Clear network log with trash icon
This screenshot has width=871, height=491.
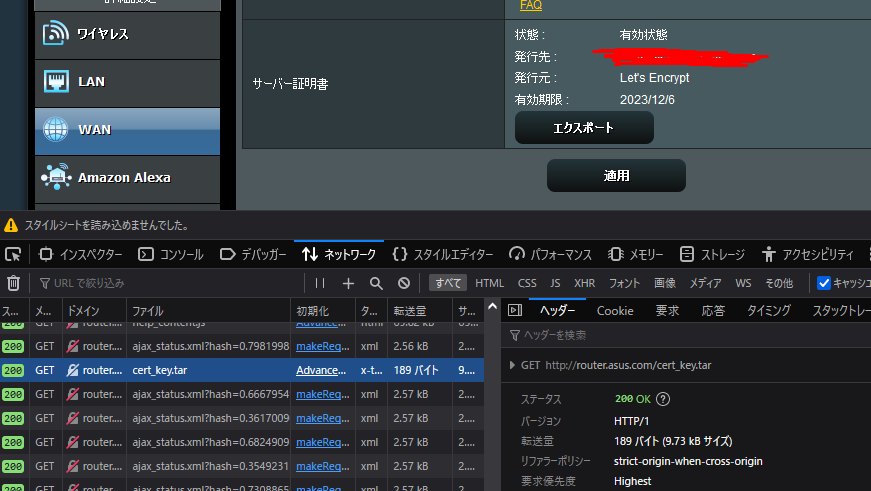click(x=13, y=283)
